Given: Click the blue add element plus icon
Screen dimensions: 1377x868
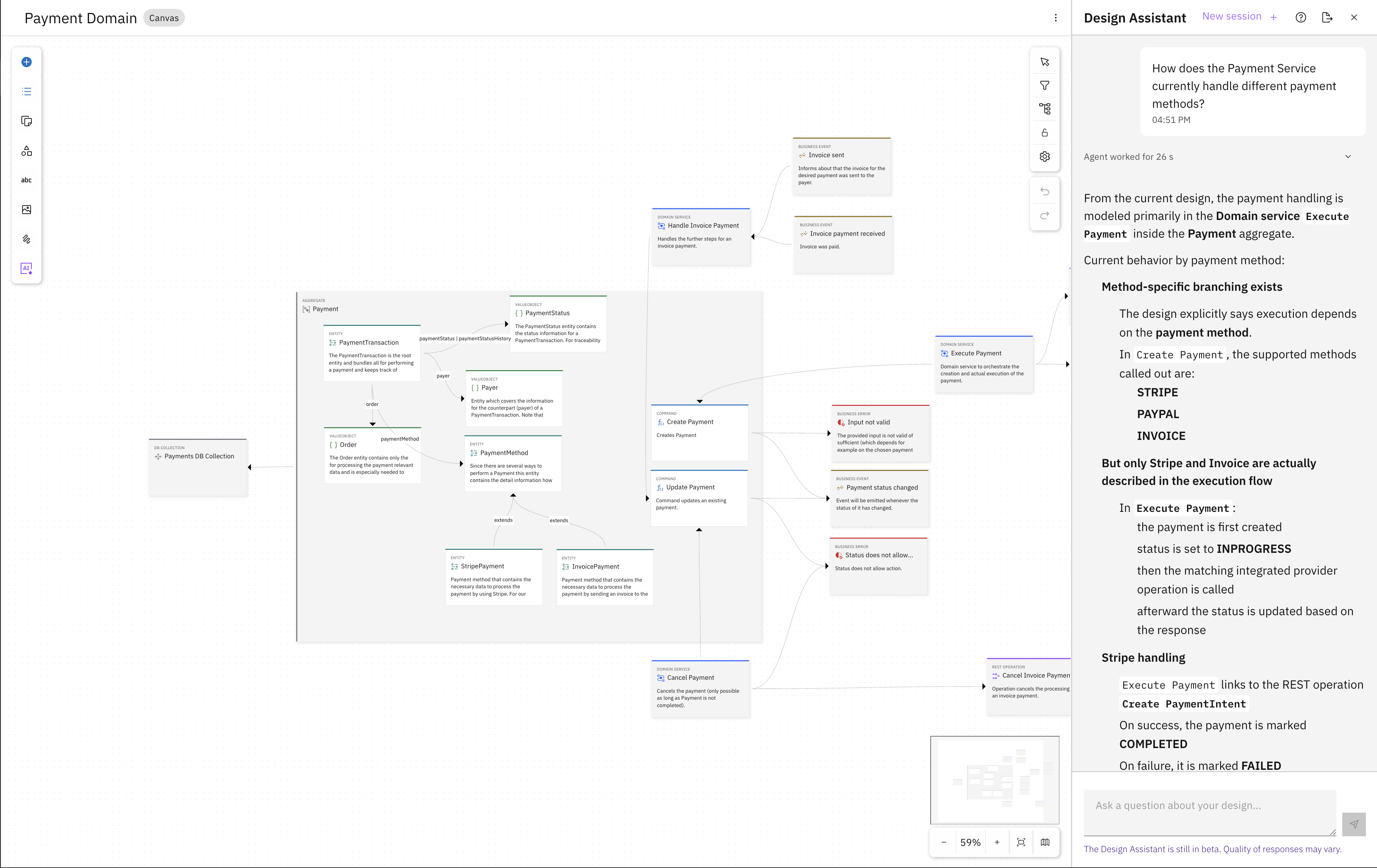Looking at the screenshot, I should coord(26,62).
